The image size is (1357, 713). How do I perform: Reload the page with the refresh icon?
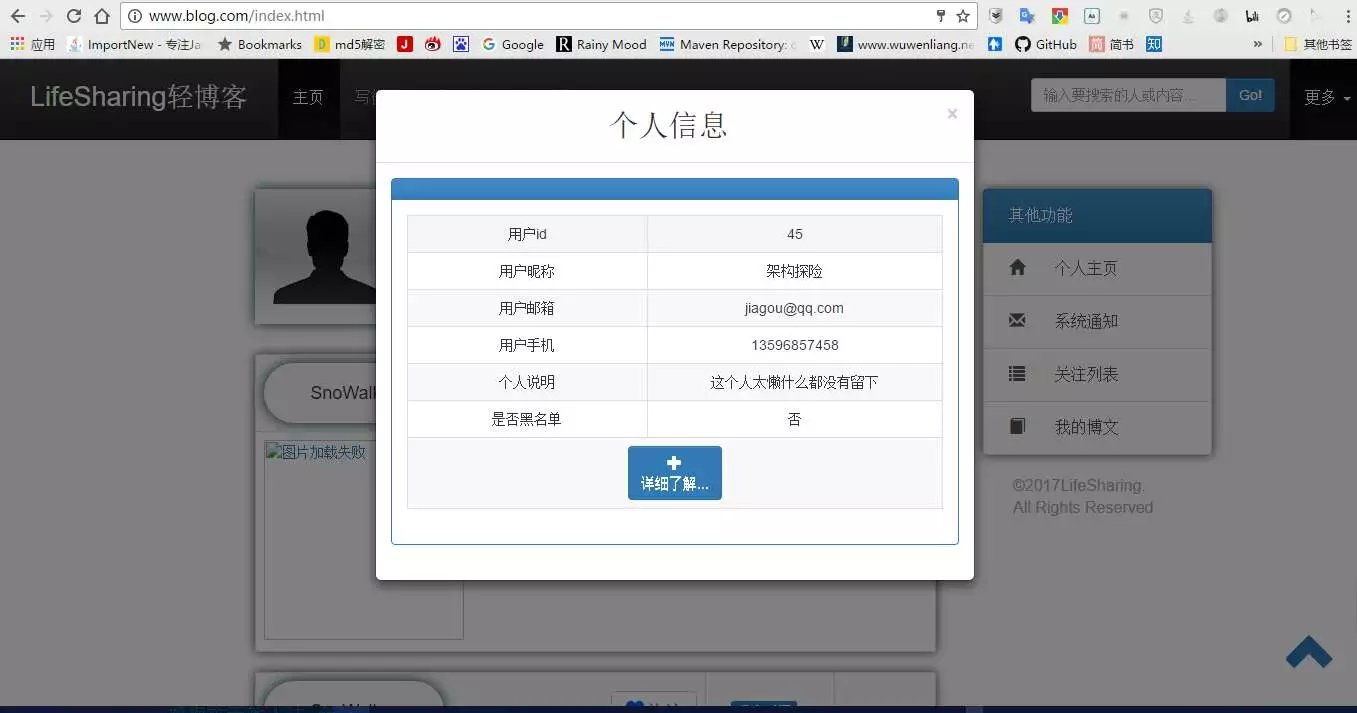click(x=73, y=16)
